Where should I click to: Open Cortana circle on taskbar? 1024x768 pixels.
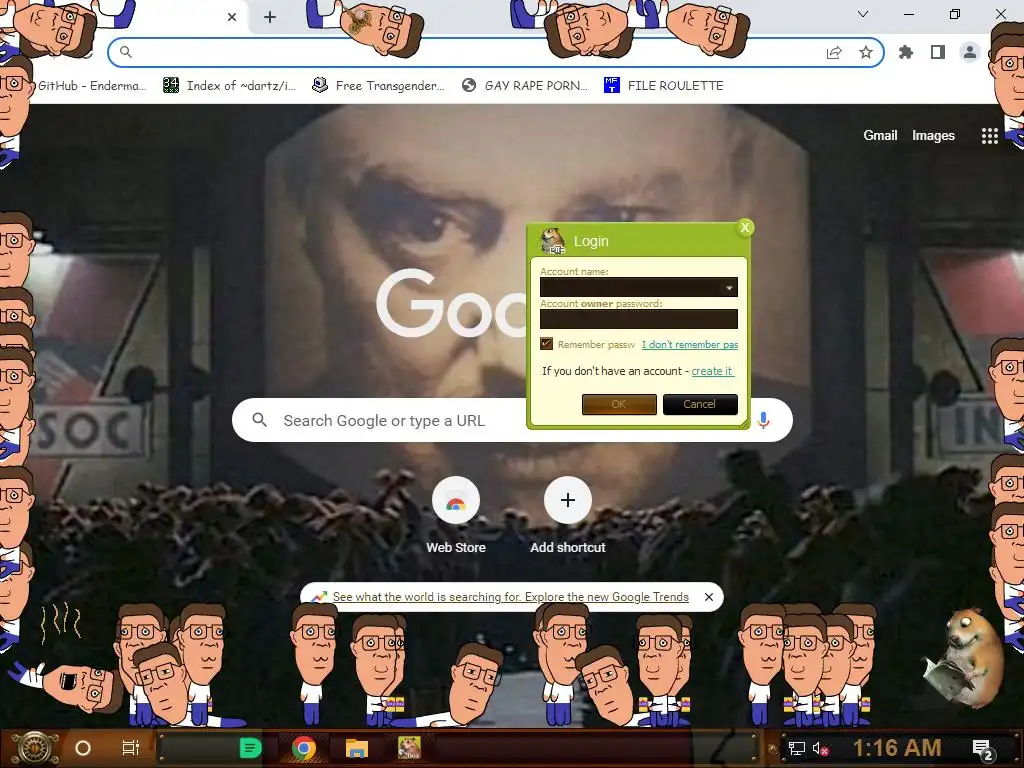(x=83, y=748)
